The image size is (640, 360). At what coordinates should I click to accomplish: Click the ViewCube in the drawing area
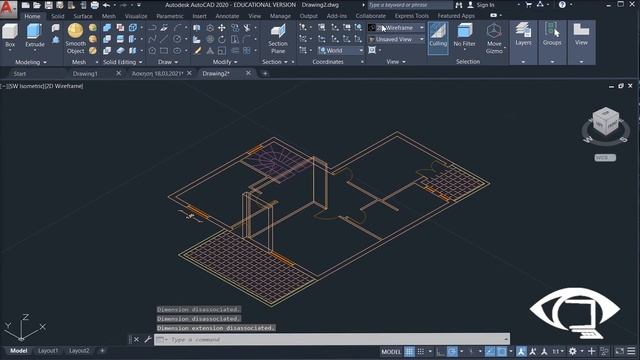click(x=606, y=121)
